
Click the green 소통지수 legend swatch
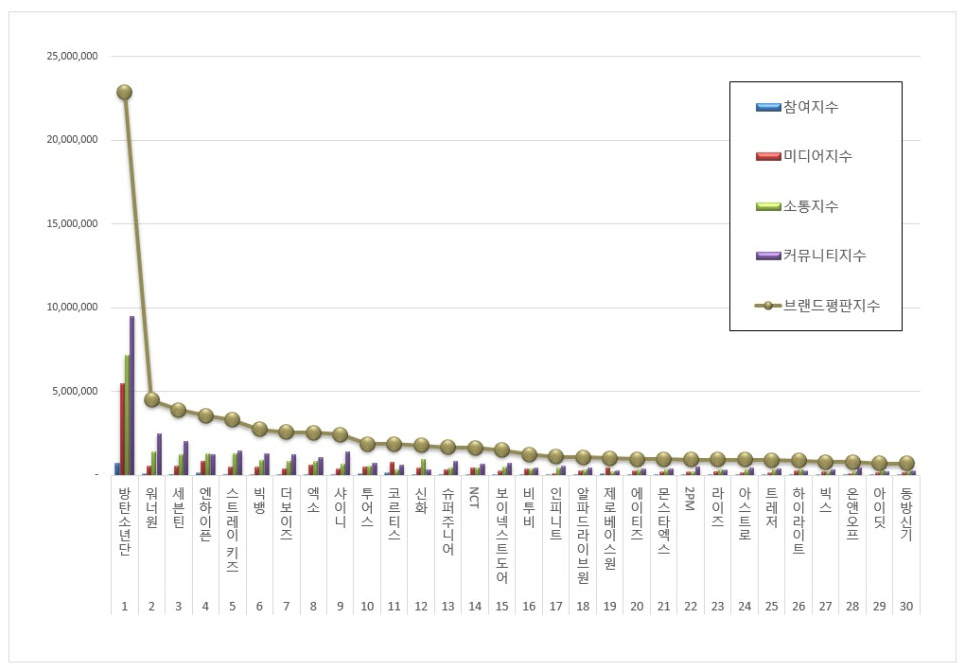click(x=767, y=206)
